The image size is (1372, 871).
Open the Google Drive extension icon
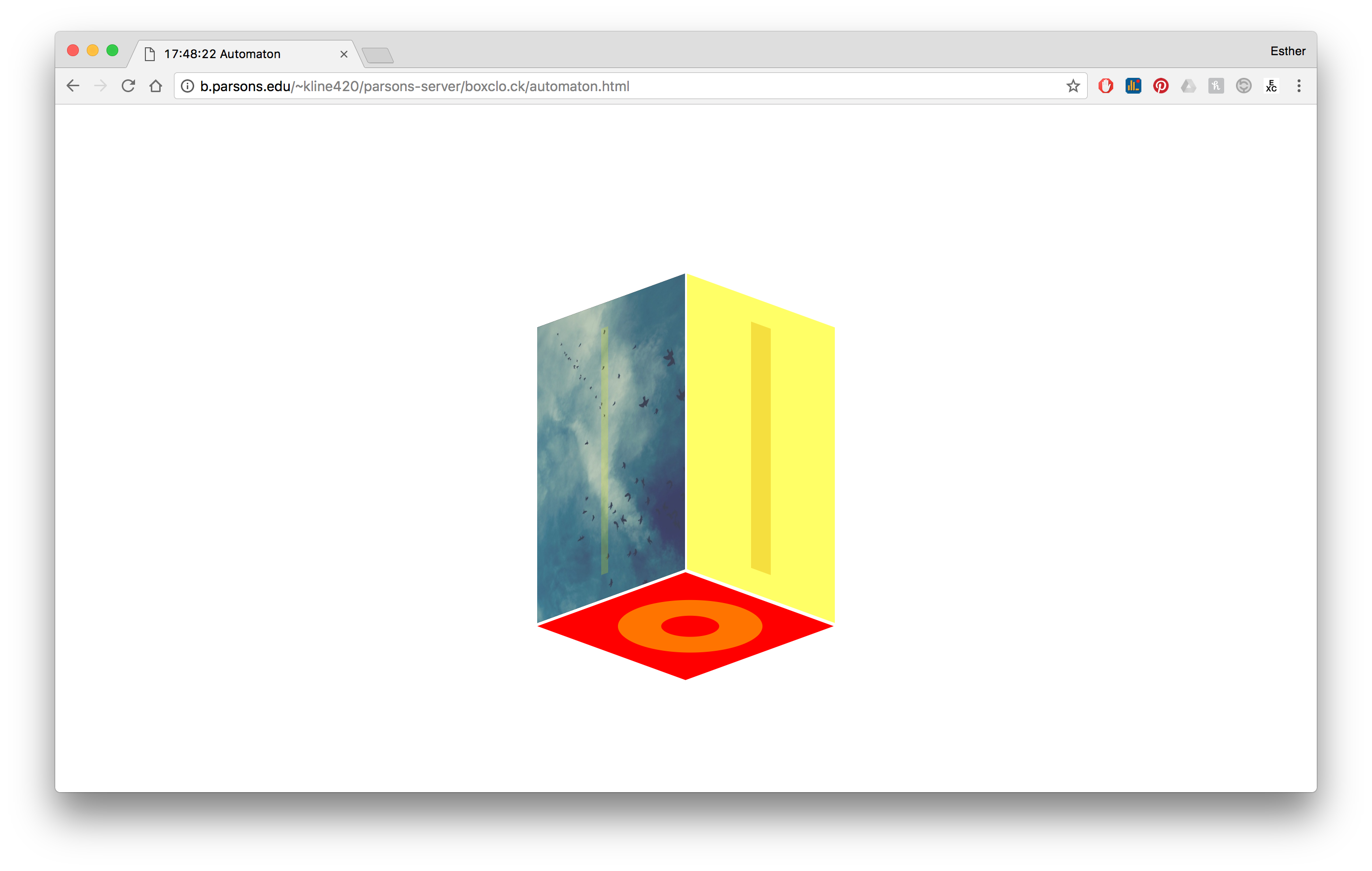click(1188, 86)
